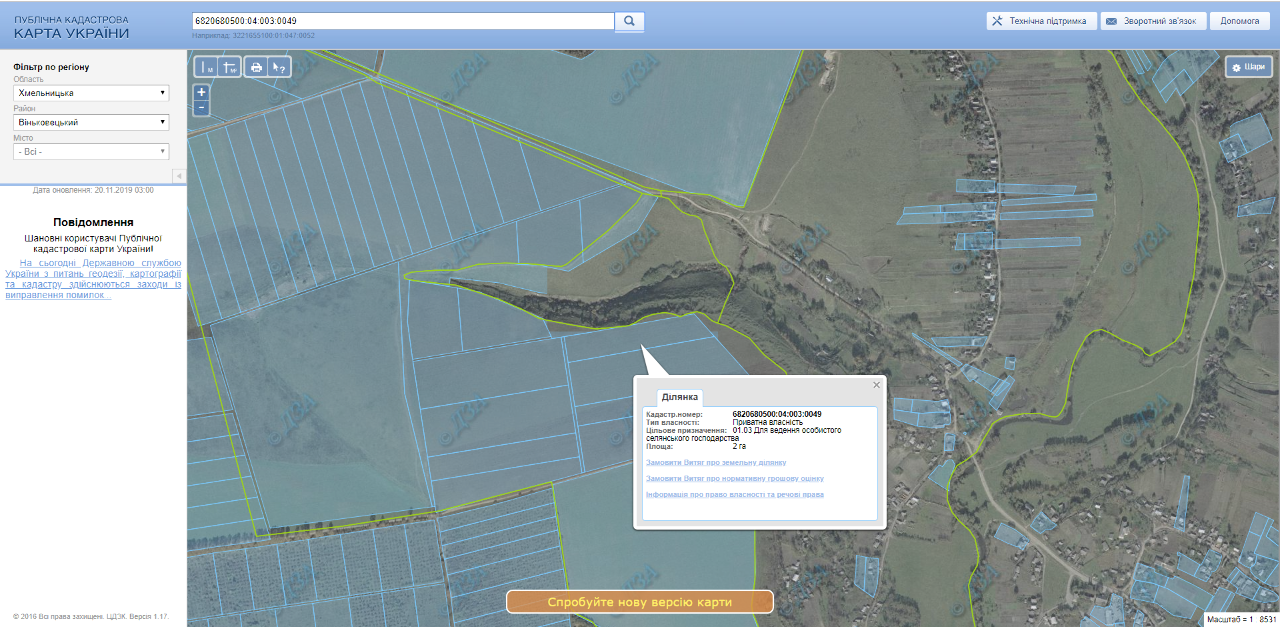The height and width of the screenshot is (627, 1280).
Task: Expand the Місто dropdown
Action: (x=91, y=151)
